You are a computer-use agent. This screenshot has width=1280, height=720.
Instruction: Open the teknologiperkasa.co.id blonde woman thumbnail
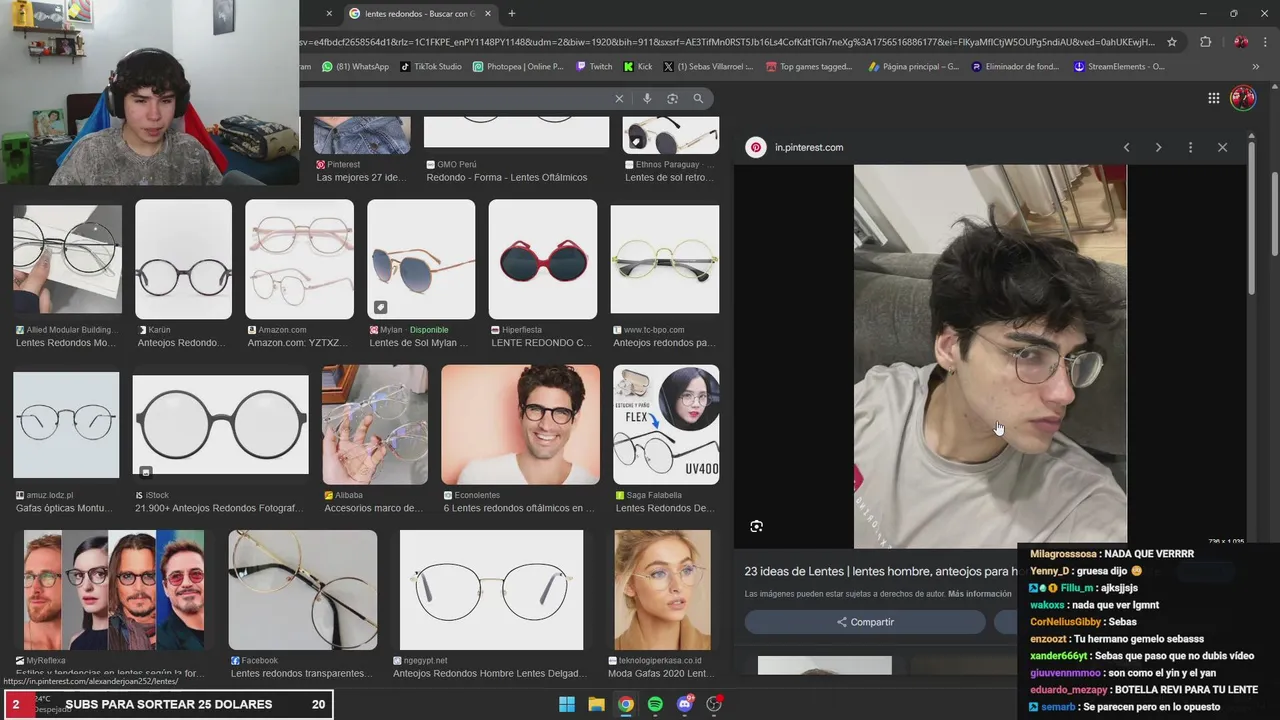pos(663,590)
